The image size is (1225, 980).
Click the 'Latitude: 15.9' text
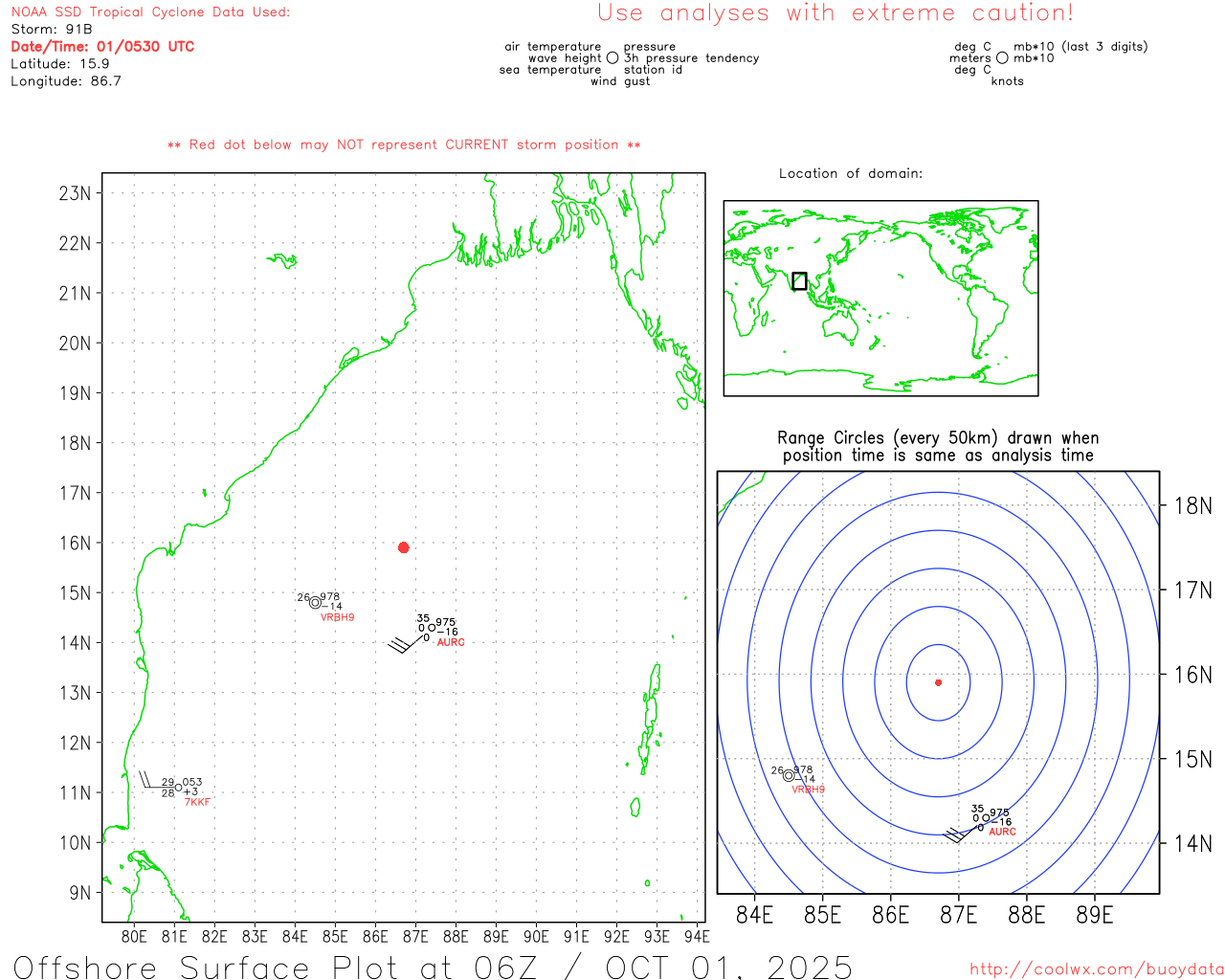tap(60, 64)
